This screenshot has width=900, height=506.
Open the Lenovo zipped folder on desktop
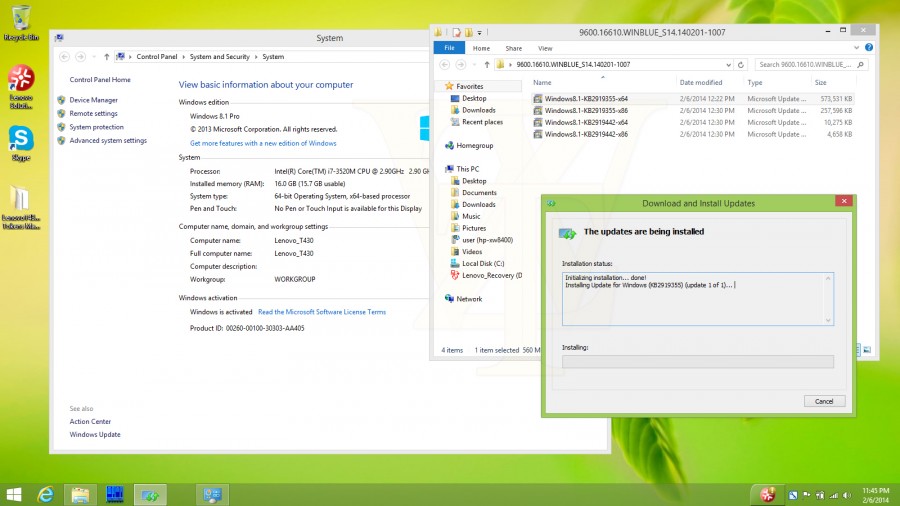click(21, 208)
